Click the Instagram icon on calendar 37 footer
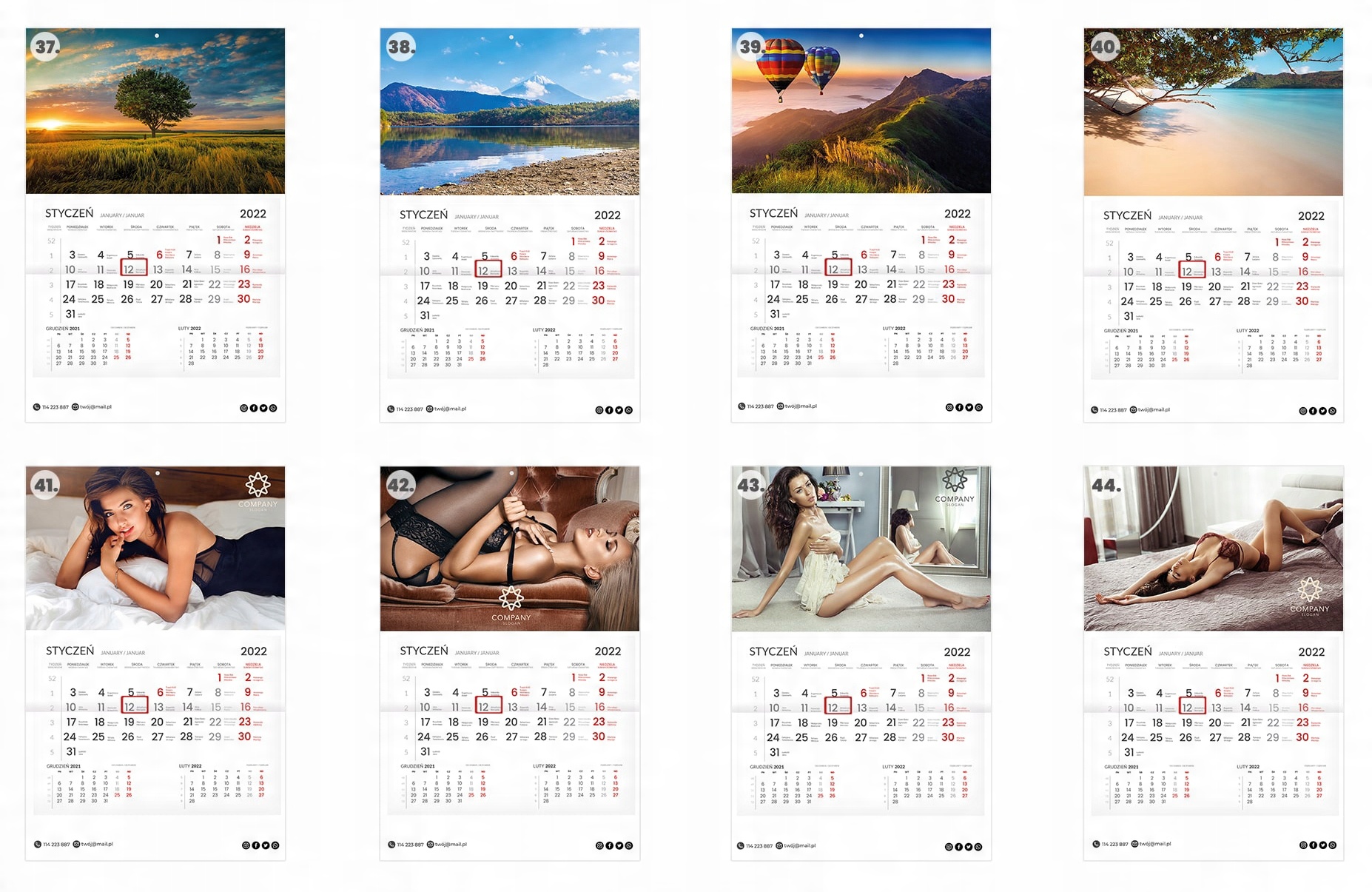This screenshot has width=1372, height=892. 244,408
